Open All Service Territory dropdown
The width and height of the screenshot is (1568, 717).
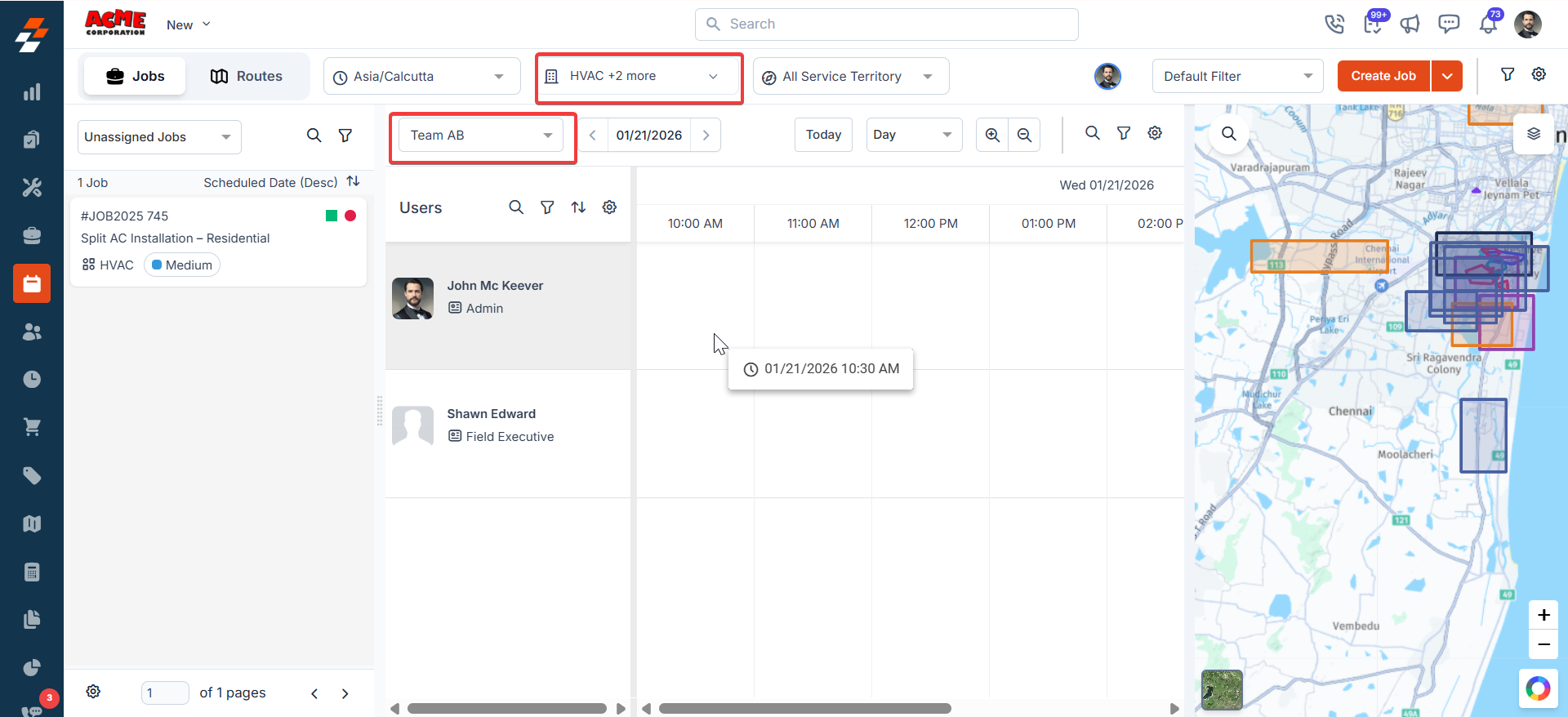[851, 76]
